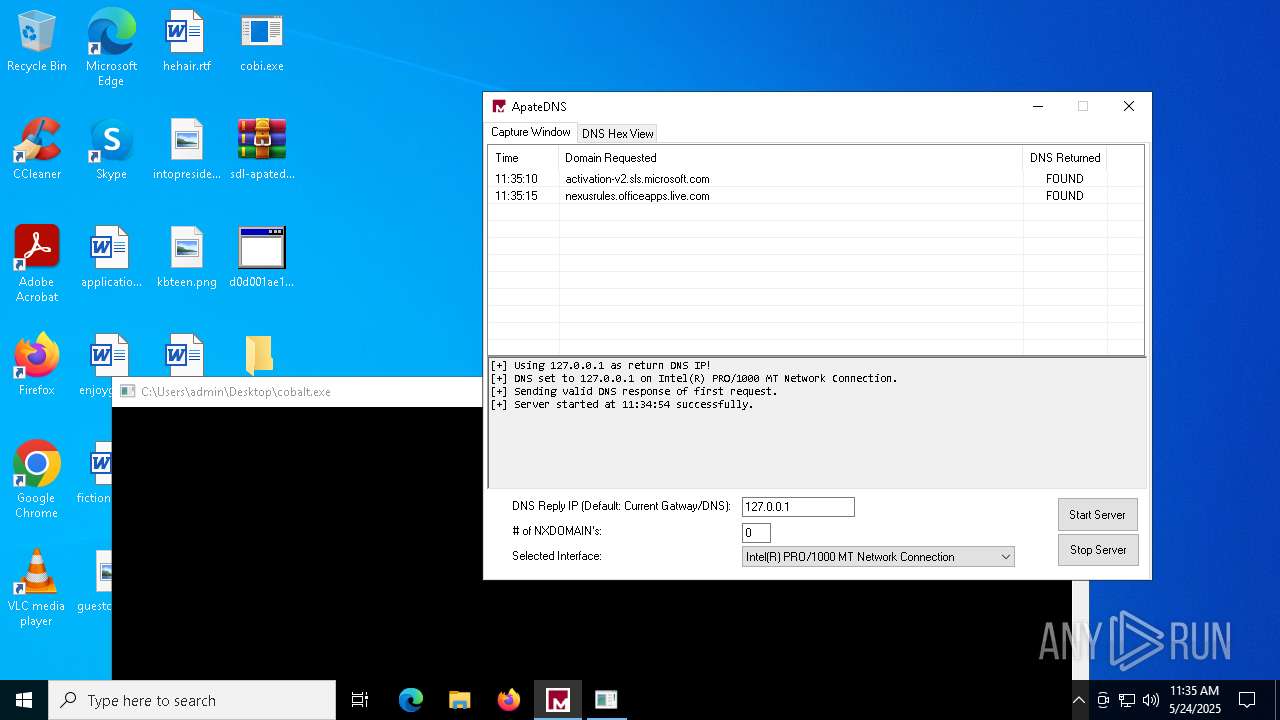Open the volume tray icon
The width and height of the screenshot is (1280, 720).
pos(1151,700)
